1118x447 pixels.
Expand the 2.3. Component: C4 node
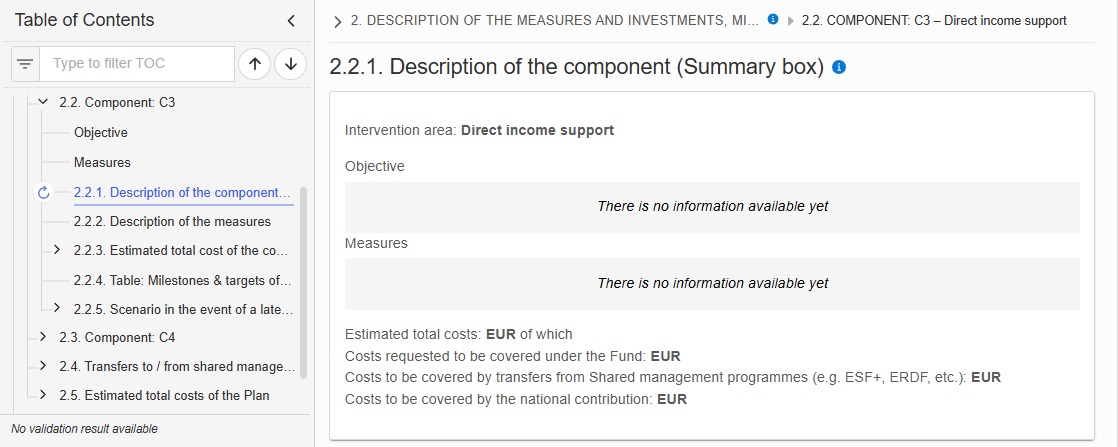(43, 336)
